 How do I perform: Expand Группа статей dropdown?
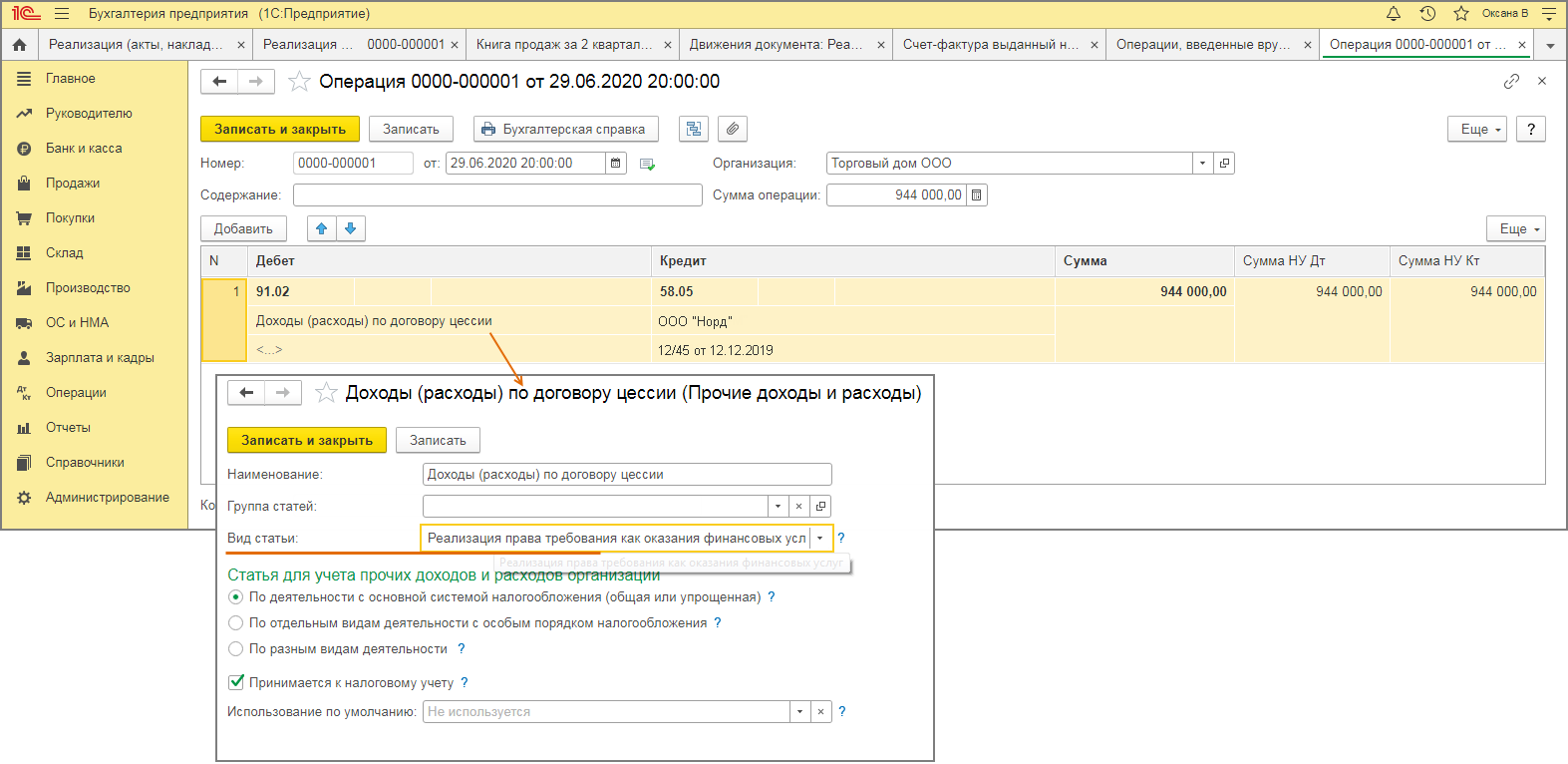click(778, 507)
